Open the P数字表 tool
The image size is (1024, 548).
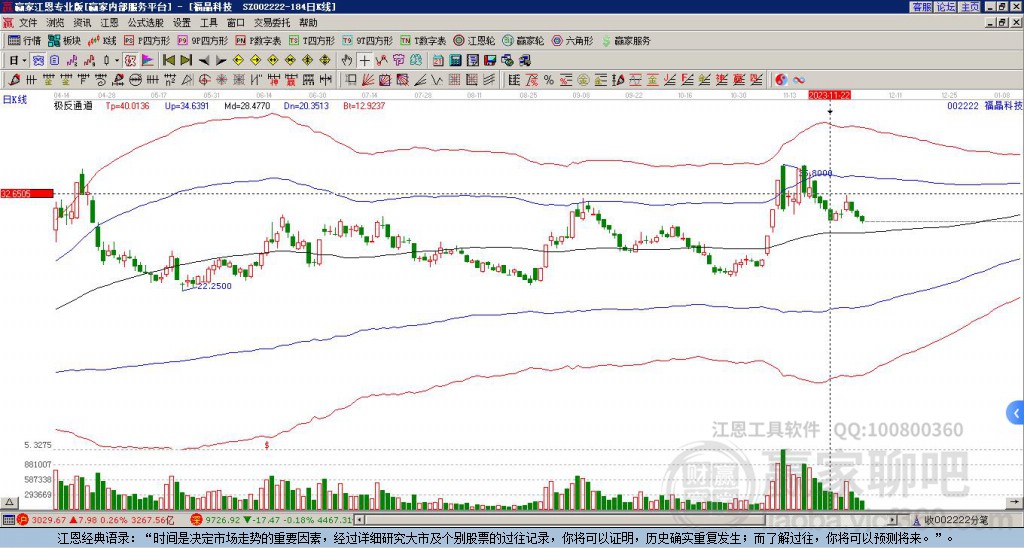(259, 40)
